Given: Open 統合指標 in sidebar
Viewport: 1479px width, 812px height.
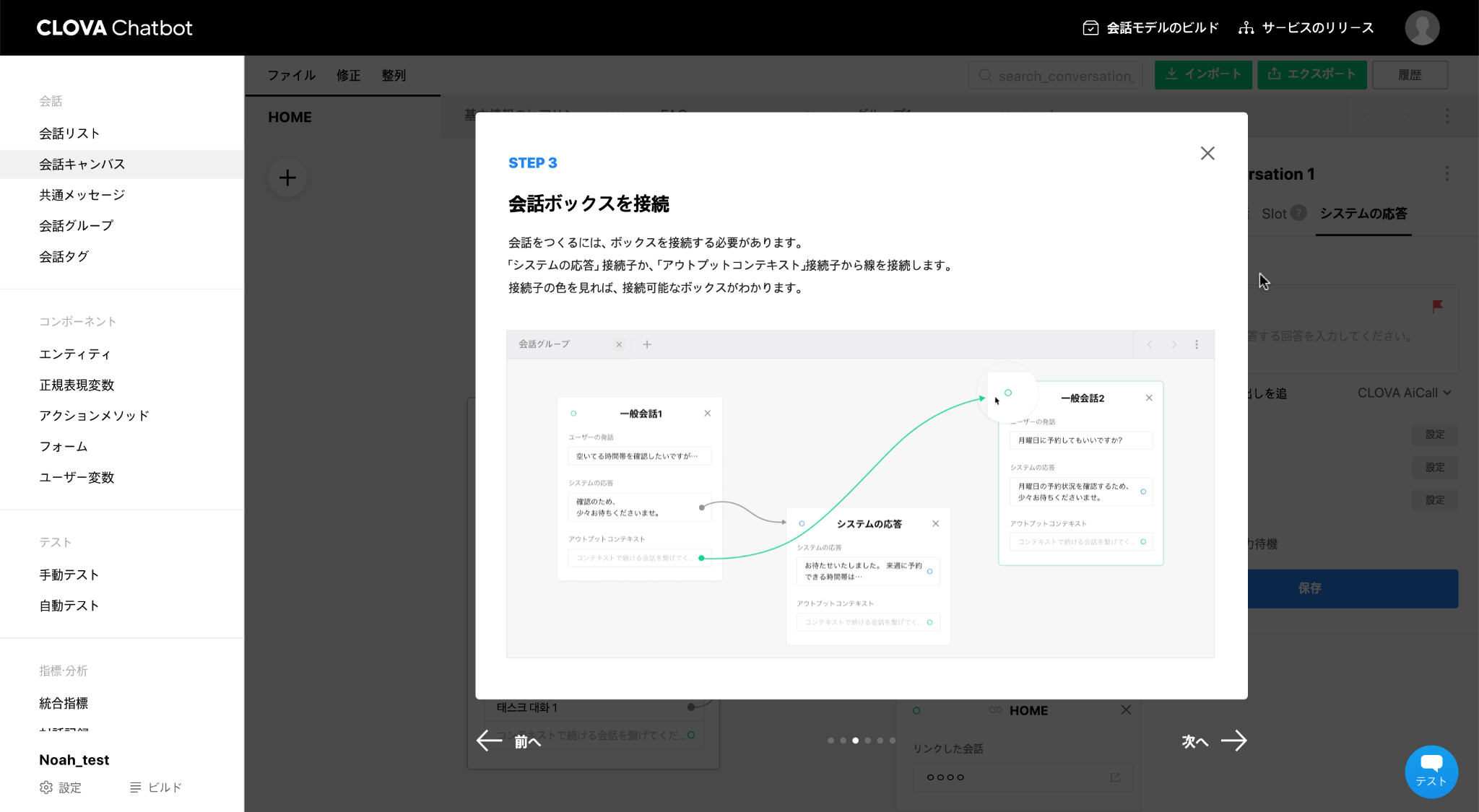Looking at the screenshot, I should tap(64, 704).
